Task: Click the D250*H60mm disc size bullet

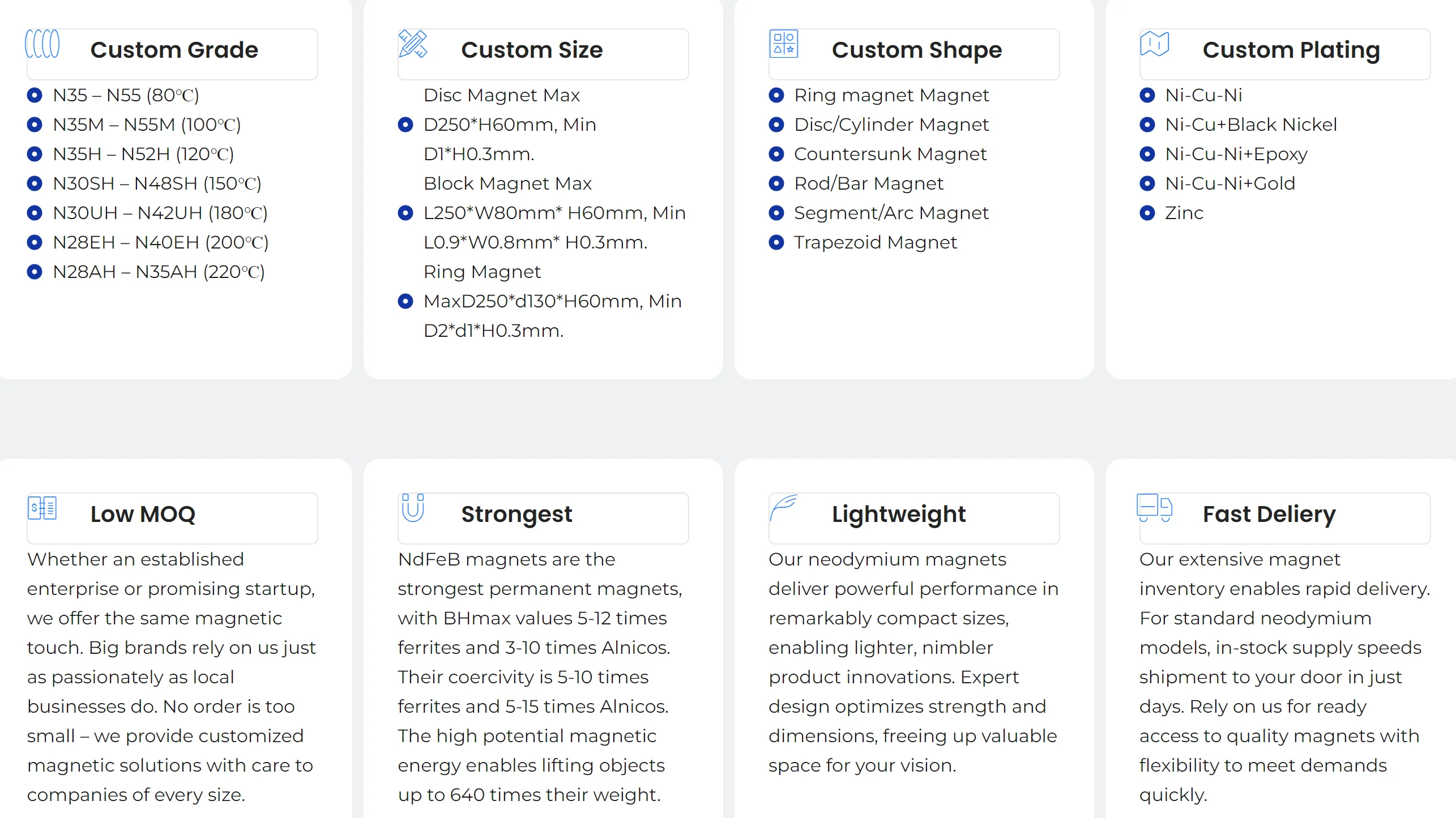Action: [x=405, y=125]
